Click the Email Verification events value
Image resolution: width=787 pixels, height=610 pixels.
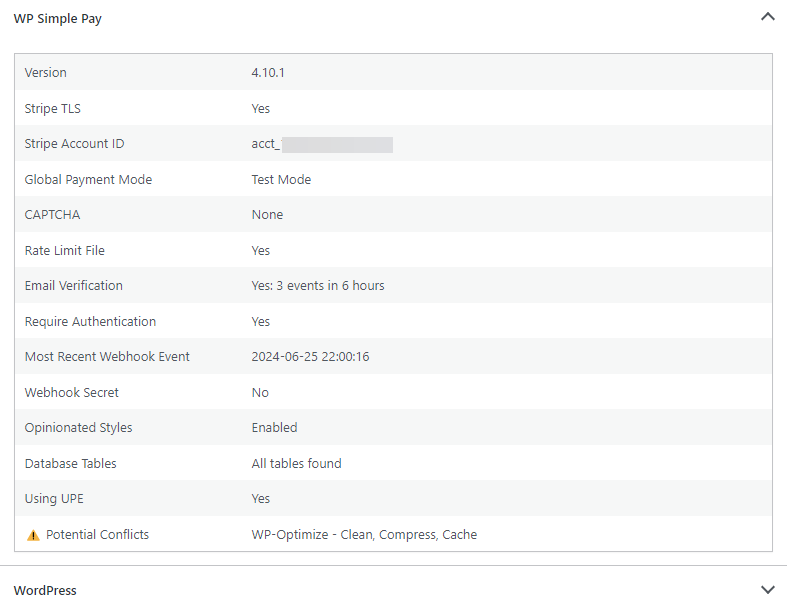[x=318, y=286]
